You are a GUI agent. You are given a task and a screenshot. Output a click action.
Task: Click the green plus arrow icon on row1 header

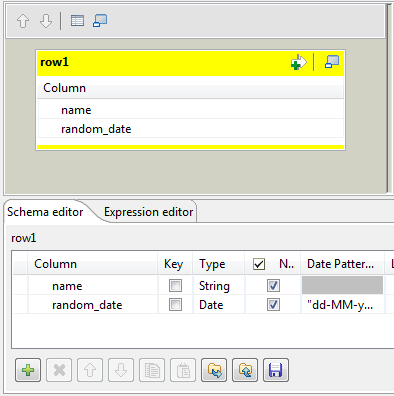298,62
